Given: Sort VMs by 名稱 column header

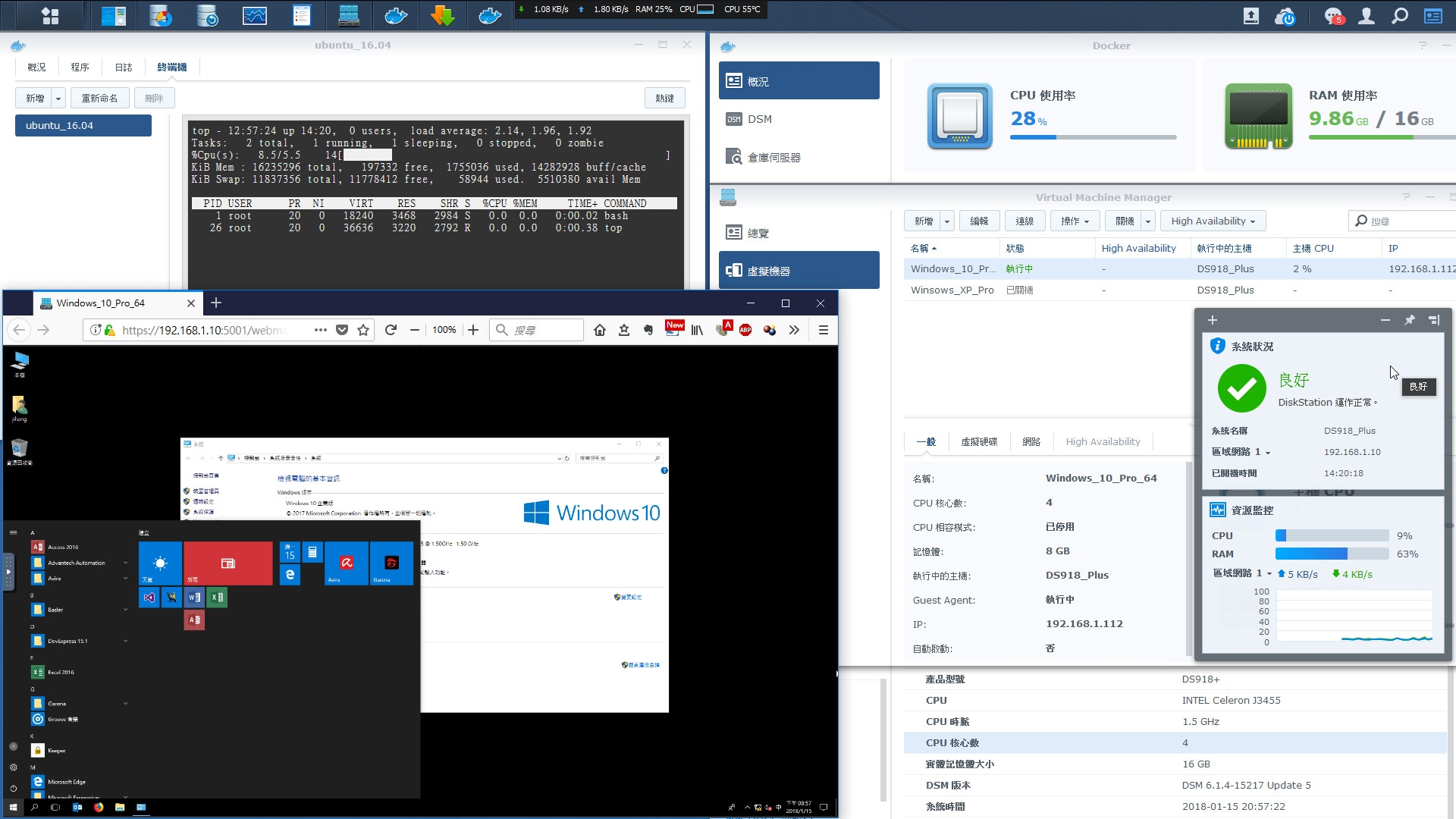Looking at the screenshot, I should pos(951,248).
